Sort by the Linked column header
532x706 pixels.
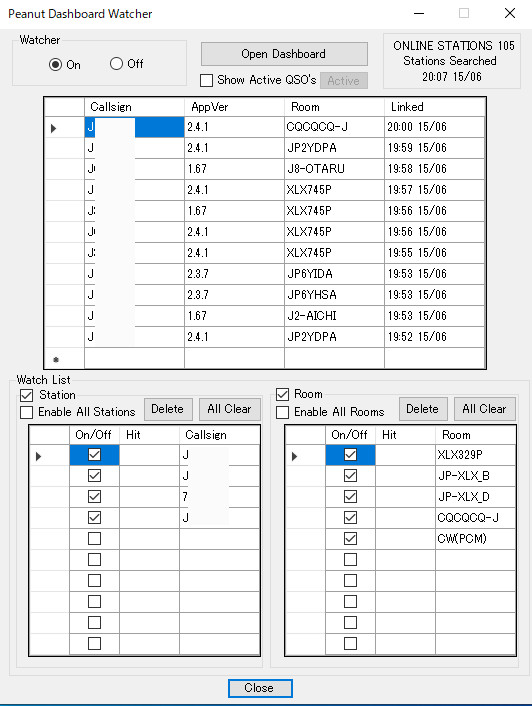[x=434, y=107]
